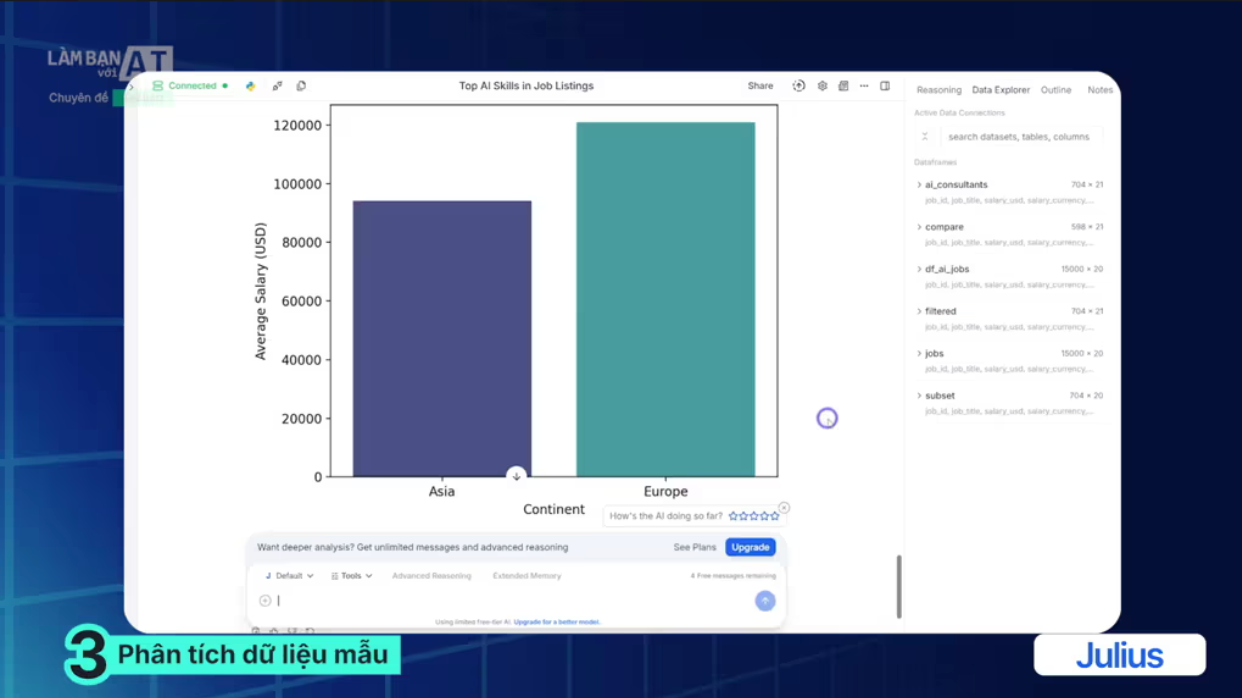Click the scroll-to-bottom down arrow on chart
This screenshot has width=1242, height=698.
[x=516, y=476]
